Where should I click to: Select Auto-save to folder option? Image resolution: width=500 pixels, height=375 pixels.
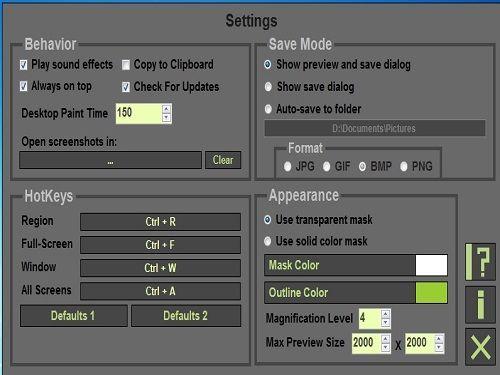point(268,109)
